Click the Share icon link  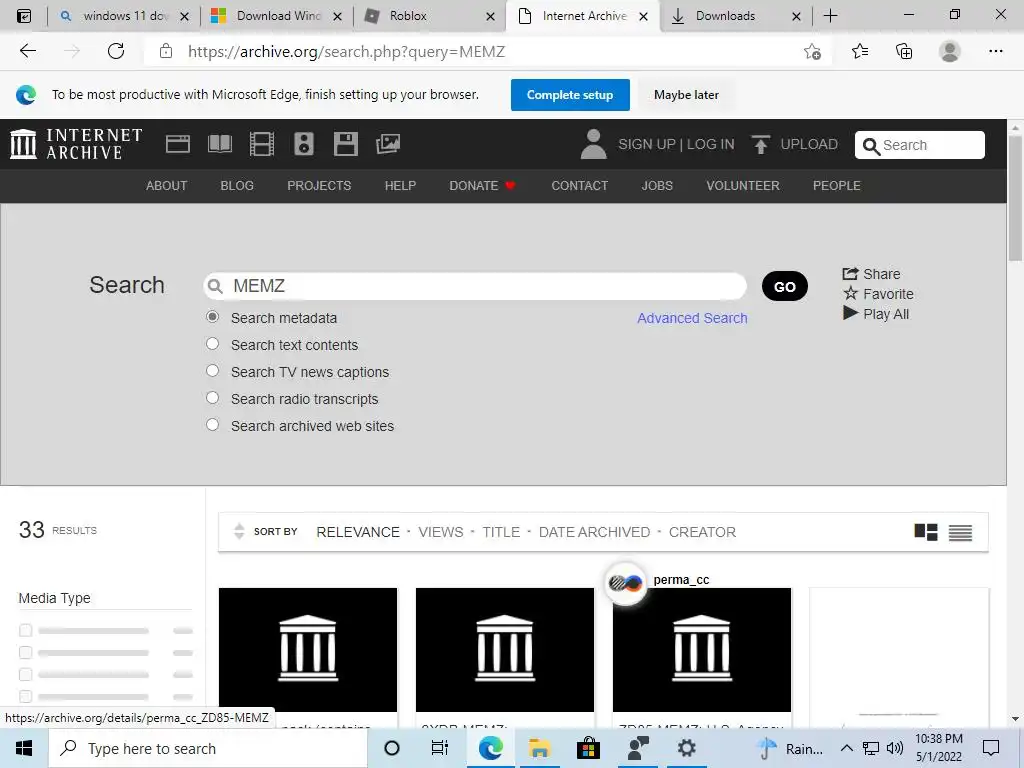pyautogui.click(x=871, y=274)
